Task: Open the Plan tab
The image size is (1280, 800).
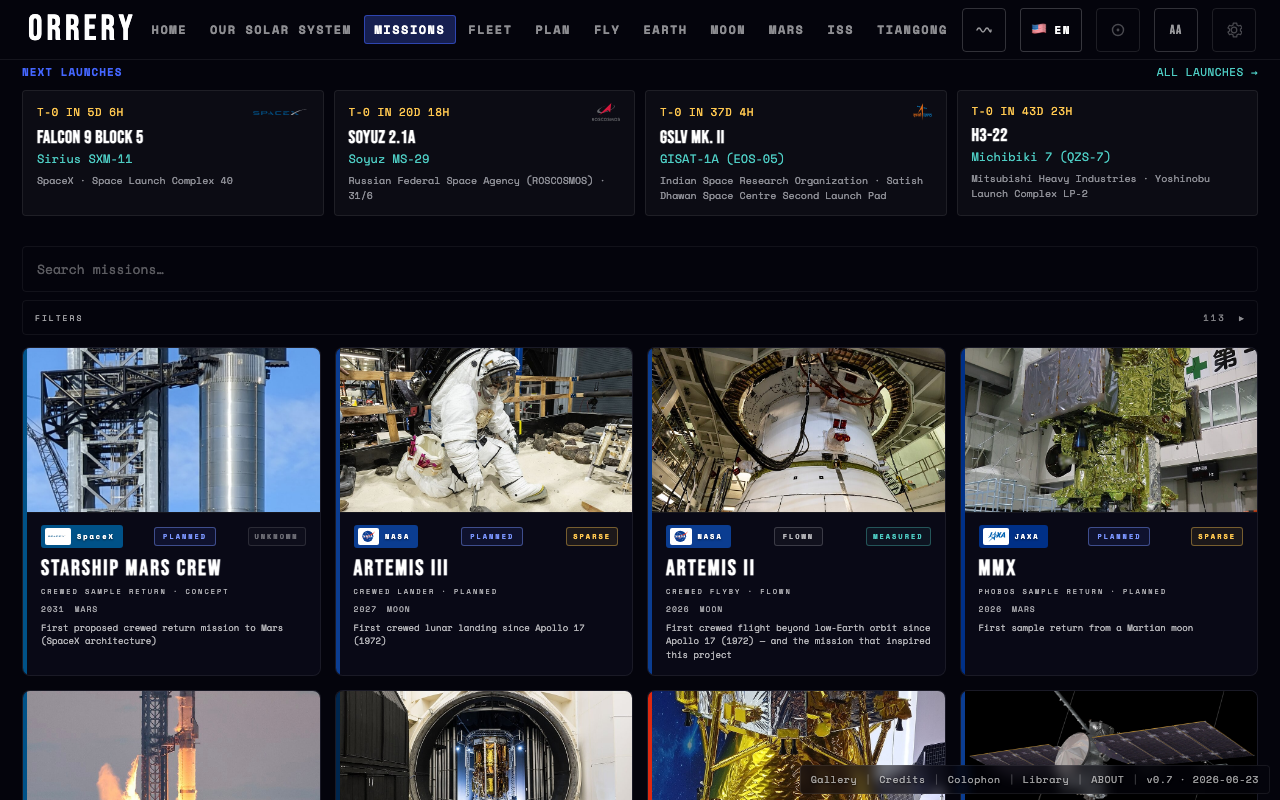Action: (553, 30)
